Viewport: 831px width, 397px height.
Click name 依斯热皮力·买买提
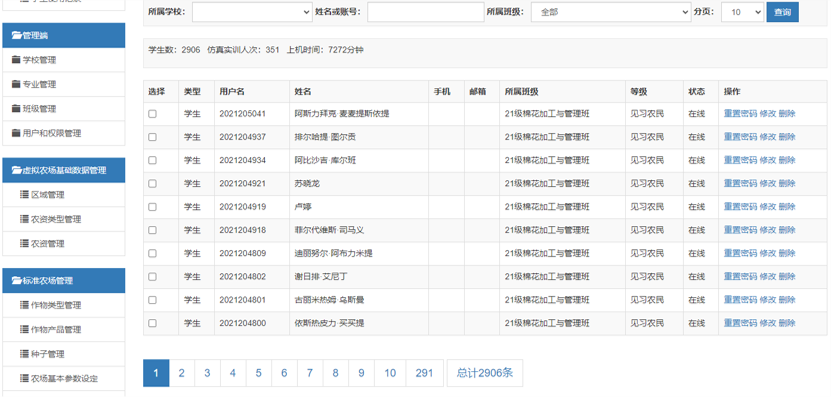pos(329,323)
